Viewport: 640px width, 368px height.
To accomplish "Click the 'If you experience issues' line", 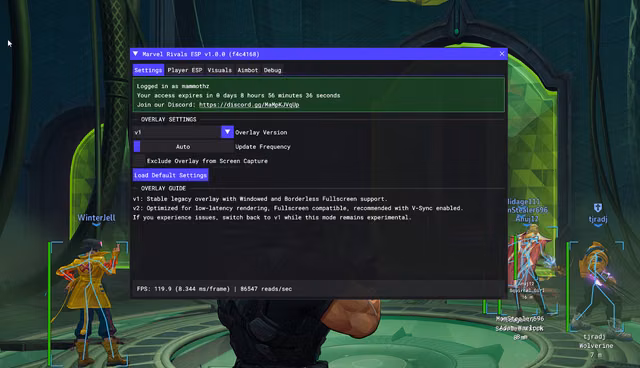I will tap(272, 217).
